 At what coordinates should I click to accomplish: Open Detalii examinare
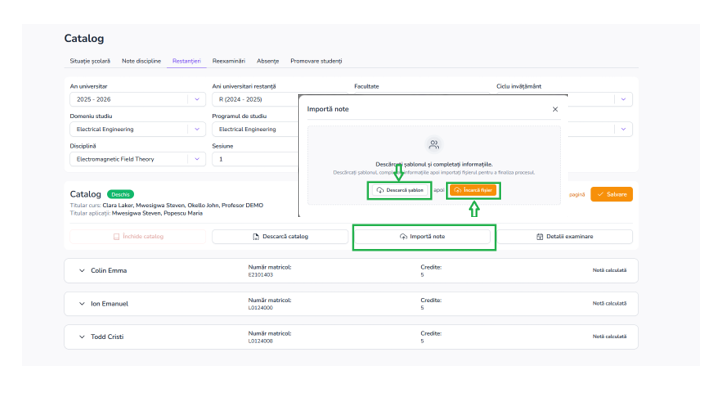565,237
